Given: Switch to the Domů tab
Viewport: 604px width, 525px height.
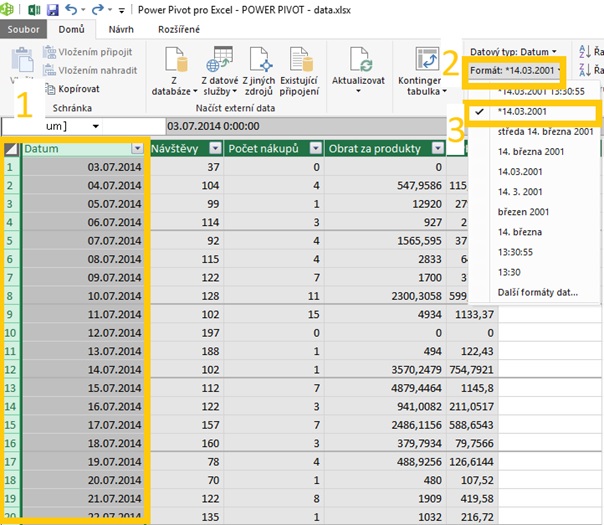Looking at the screenshot, I should (x=71, y=29).
